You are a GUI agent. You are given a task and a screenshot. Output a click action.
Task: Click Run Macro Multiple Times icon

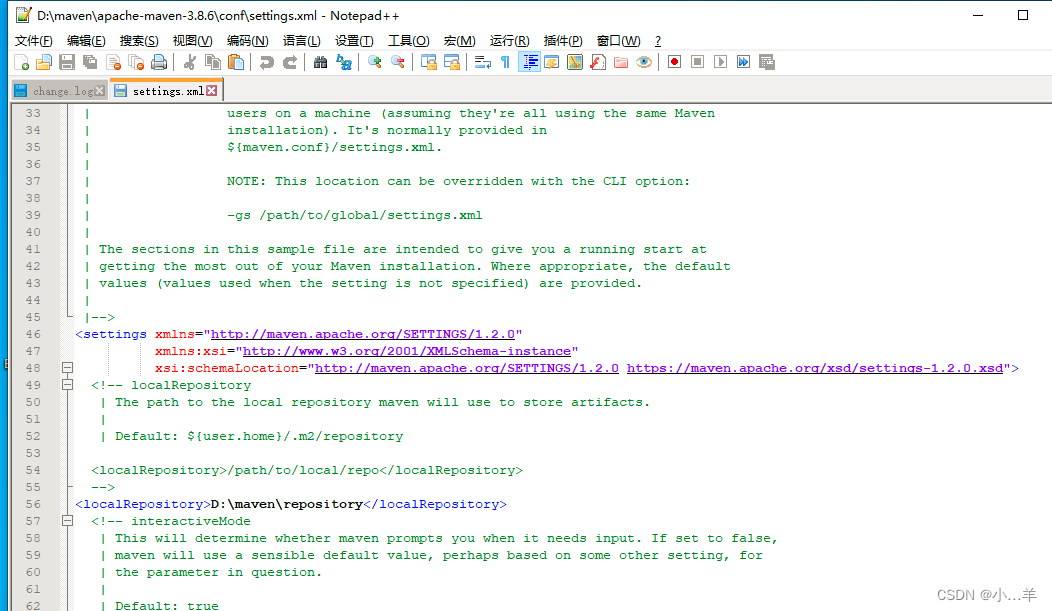tap(743, 62)
